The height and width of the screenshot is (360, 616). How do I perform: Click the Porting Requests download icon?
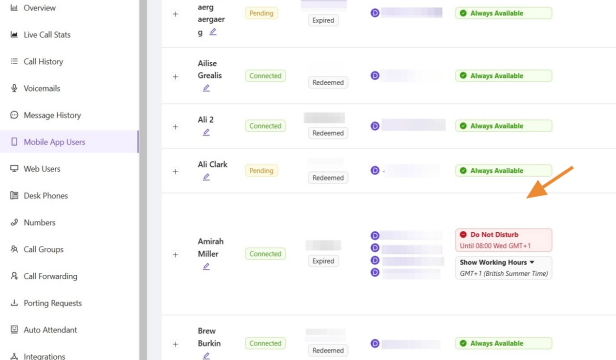(14, 303)
